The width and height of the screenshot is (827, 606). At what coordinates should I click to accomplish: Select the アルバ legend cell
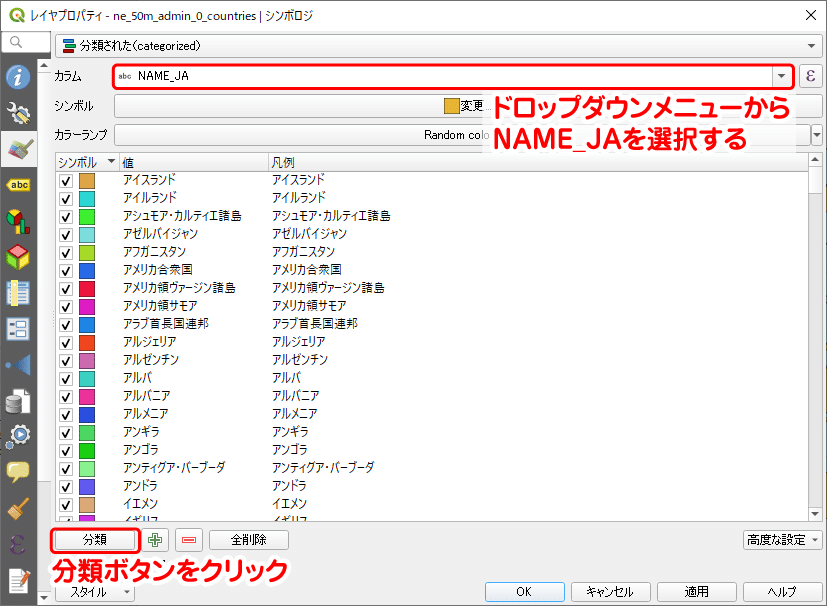pyautogui.click(x=286, y=378)
